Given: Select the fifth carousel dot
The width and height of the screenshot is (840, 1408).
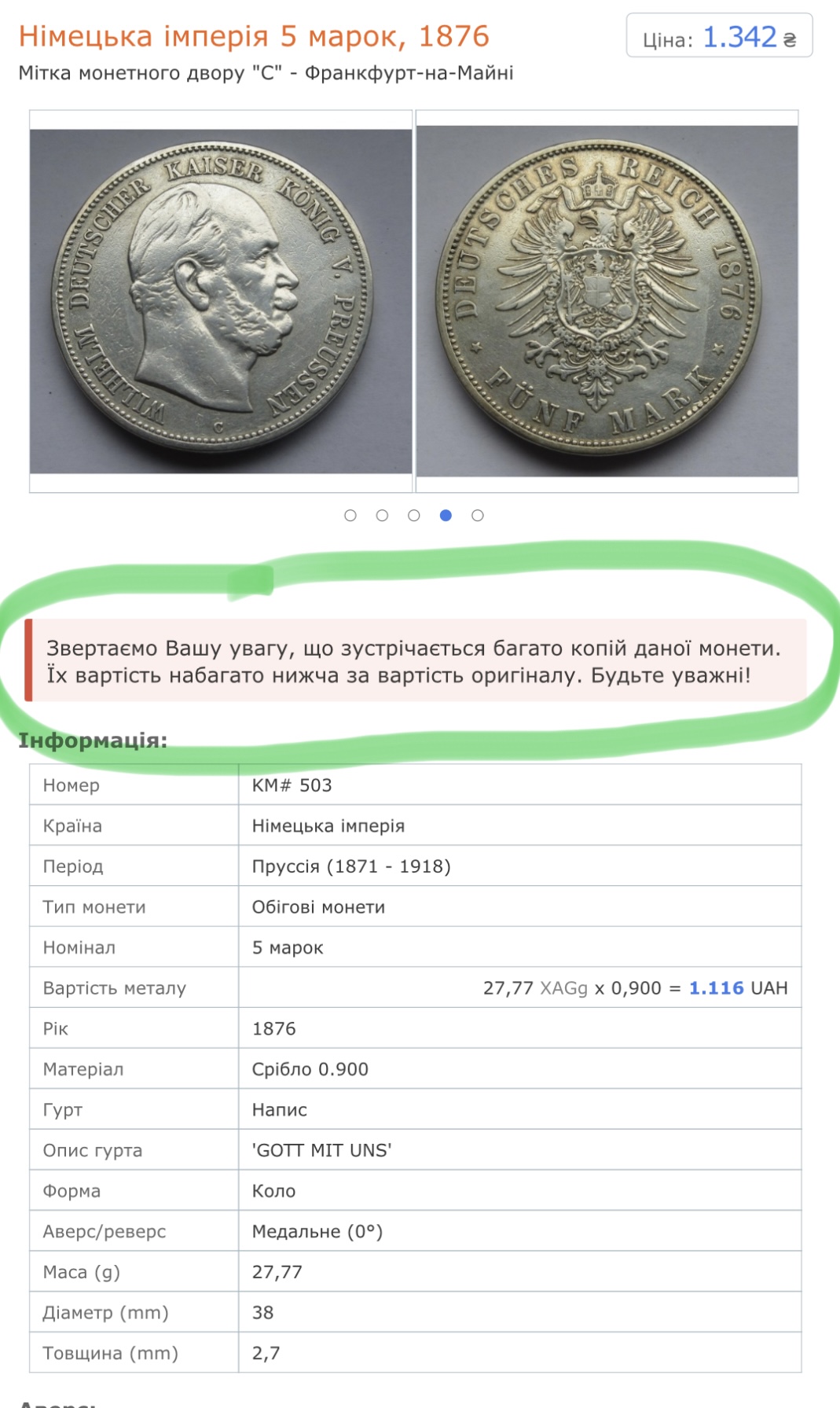Looking at the screenshot, I should tap(478, 516).
